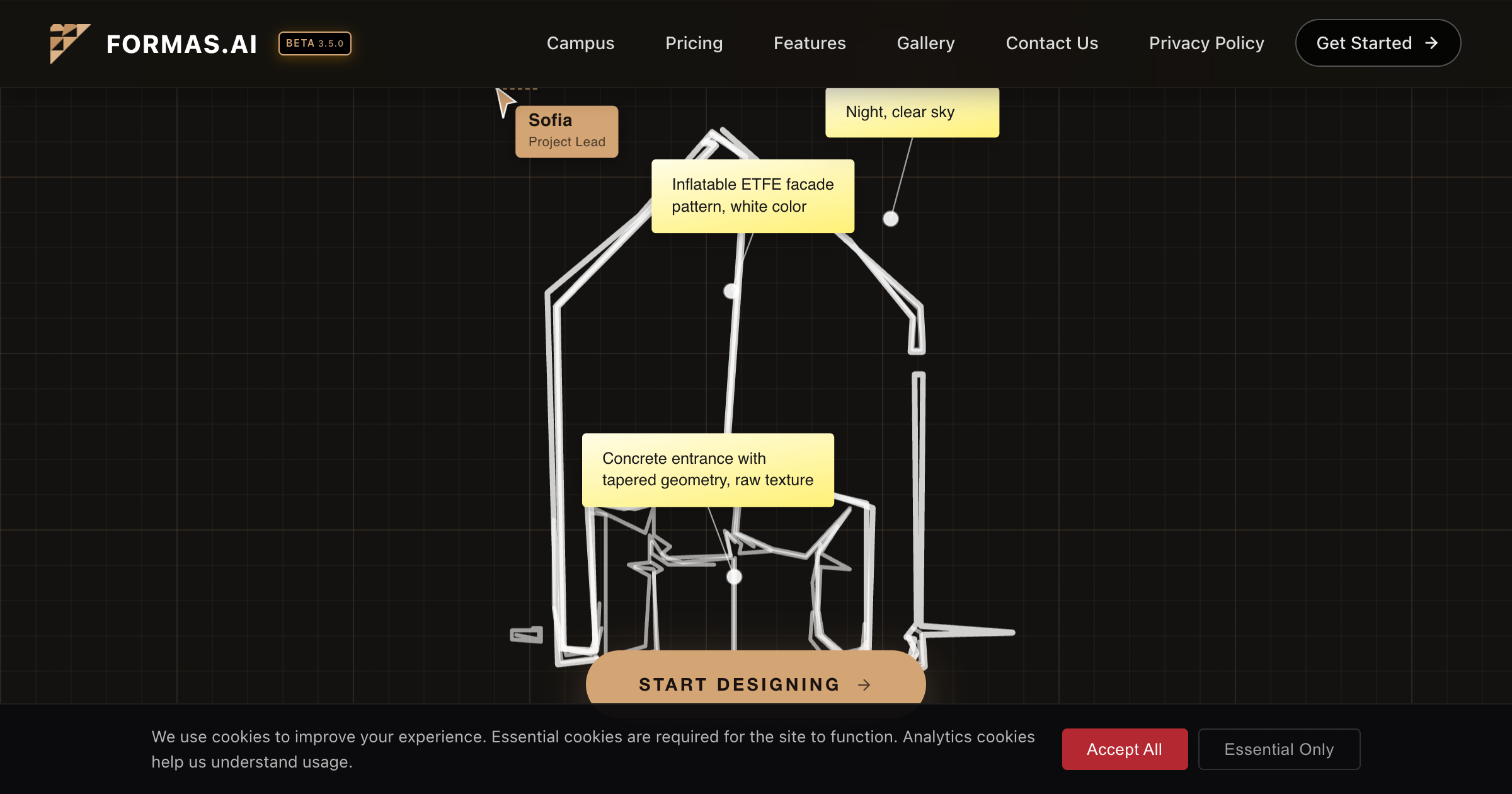The image size is (1512, 794).
Task: Go to the Pricing page
Action: click(x=694, y=43)
